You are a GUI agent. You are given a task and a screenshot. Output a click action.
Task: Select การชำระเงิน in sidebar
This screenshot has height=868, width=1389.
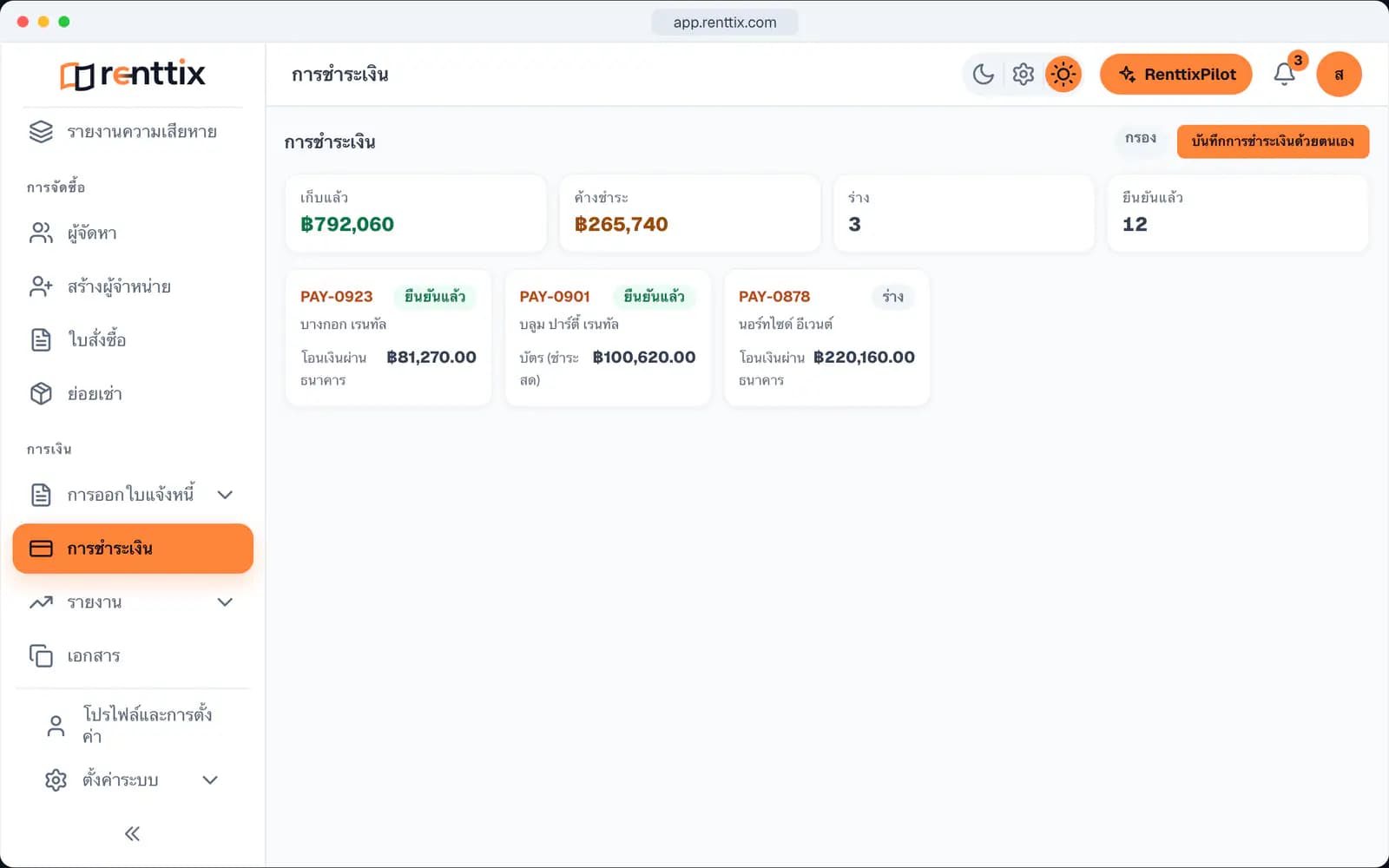pos(133,549)
